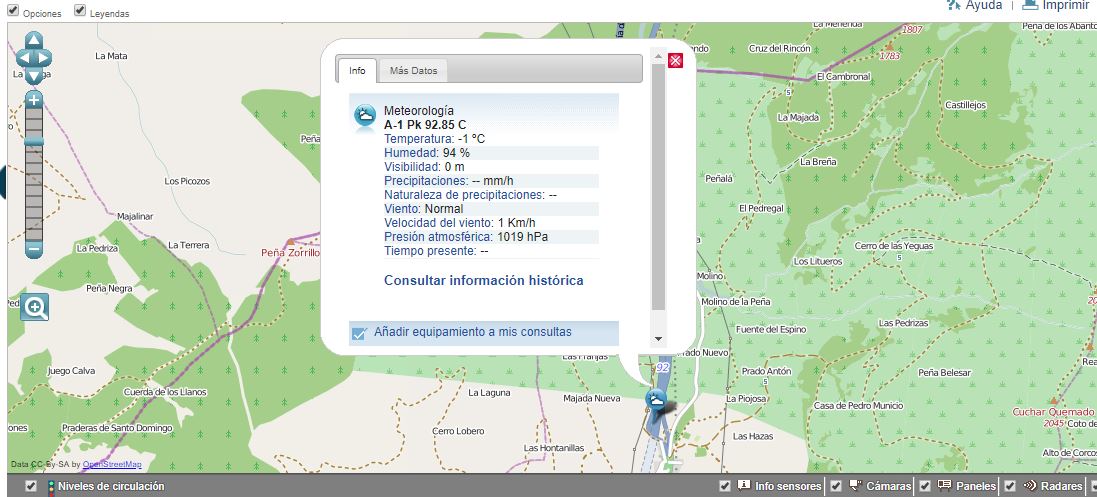1097x497 pixels.
Task: Zoom in with the plus button
Action: point(34,99)
